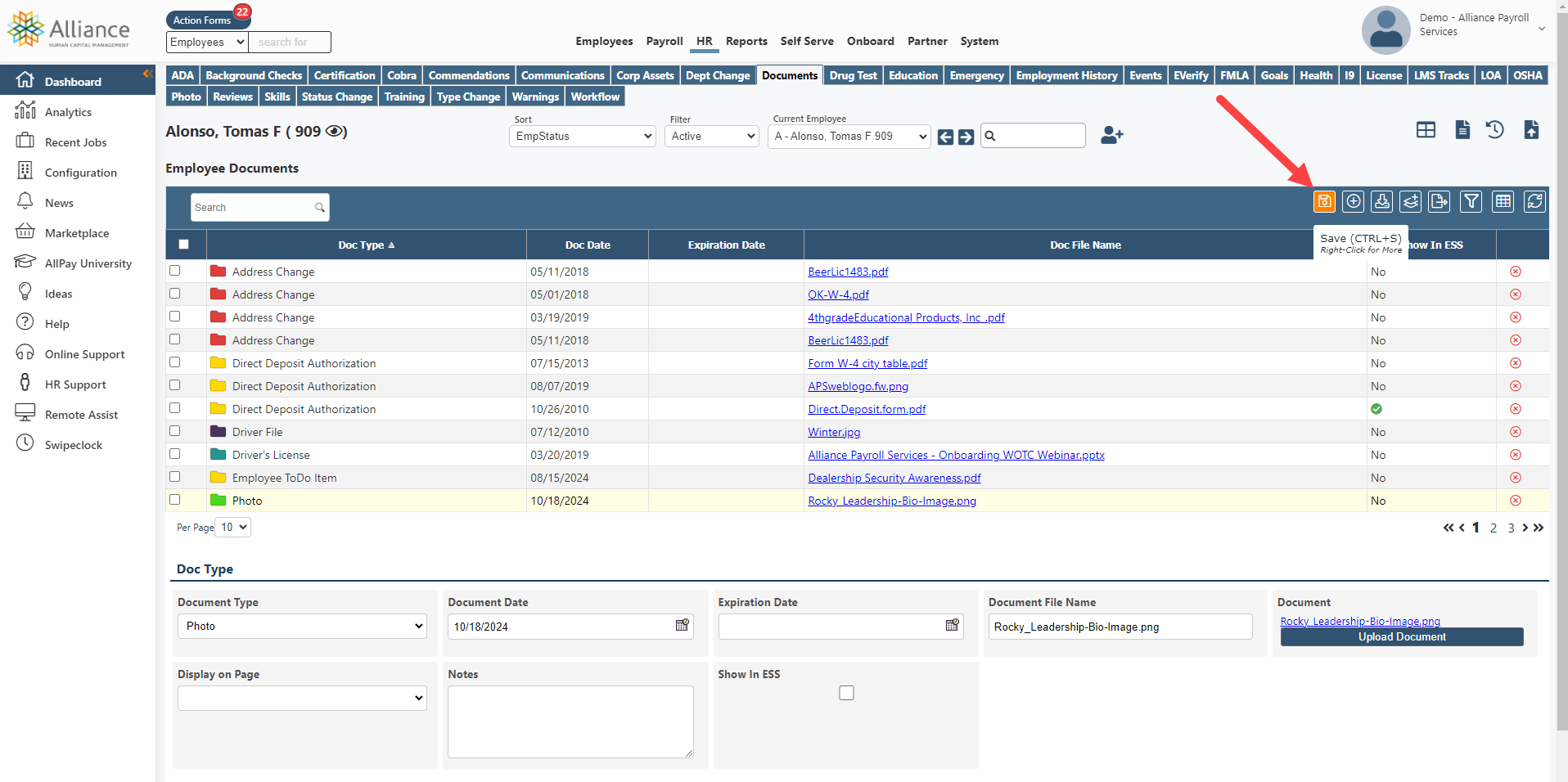The image size is (1568, 782).
Task: Open the Document Type Photo dropdown
Action: [302, 626]
